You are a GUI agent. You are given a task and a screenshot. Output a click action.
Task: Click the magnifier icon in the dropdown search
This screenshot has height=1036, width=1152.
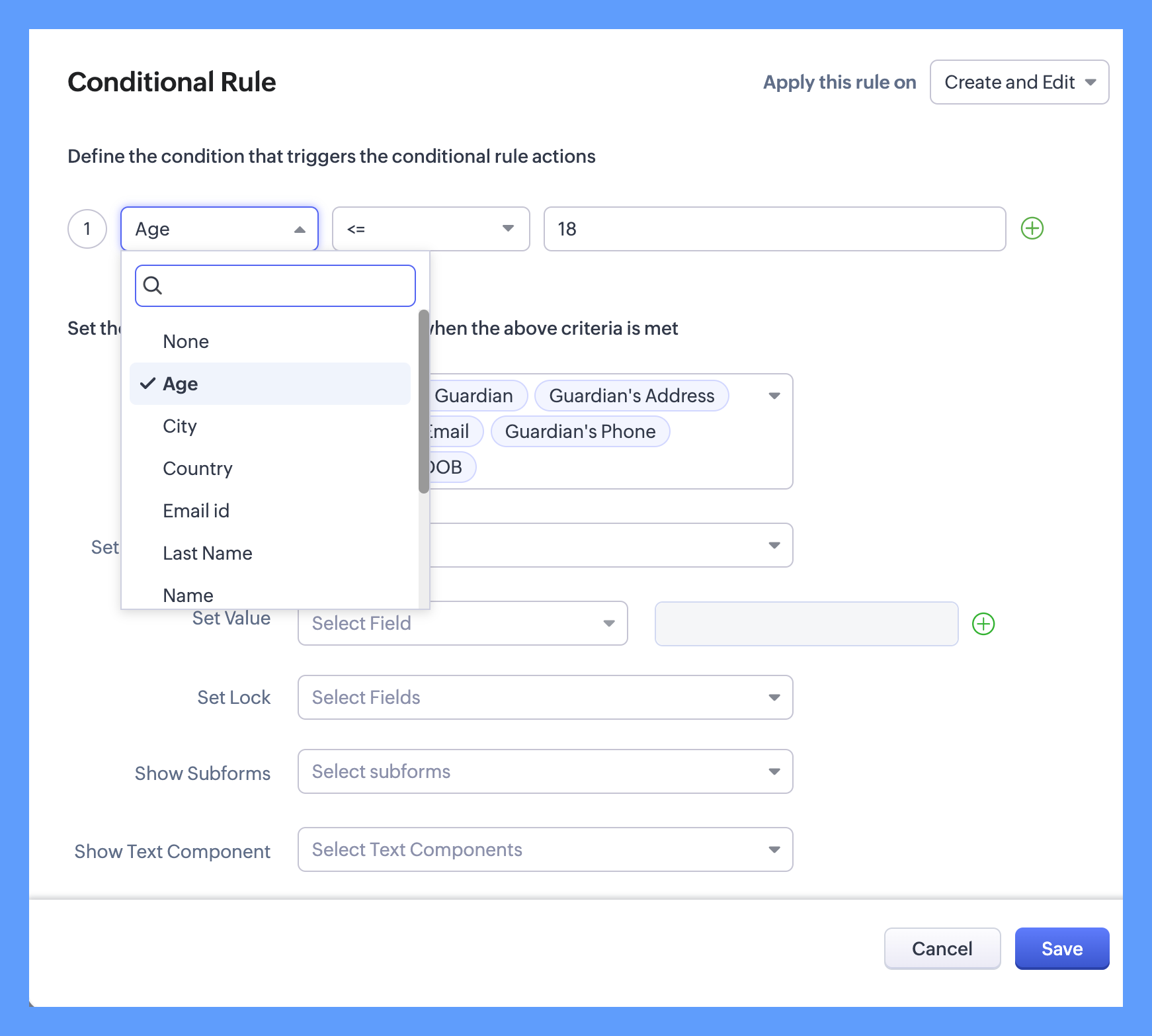pyautogui.click(x=153, y=285)
